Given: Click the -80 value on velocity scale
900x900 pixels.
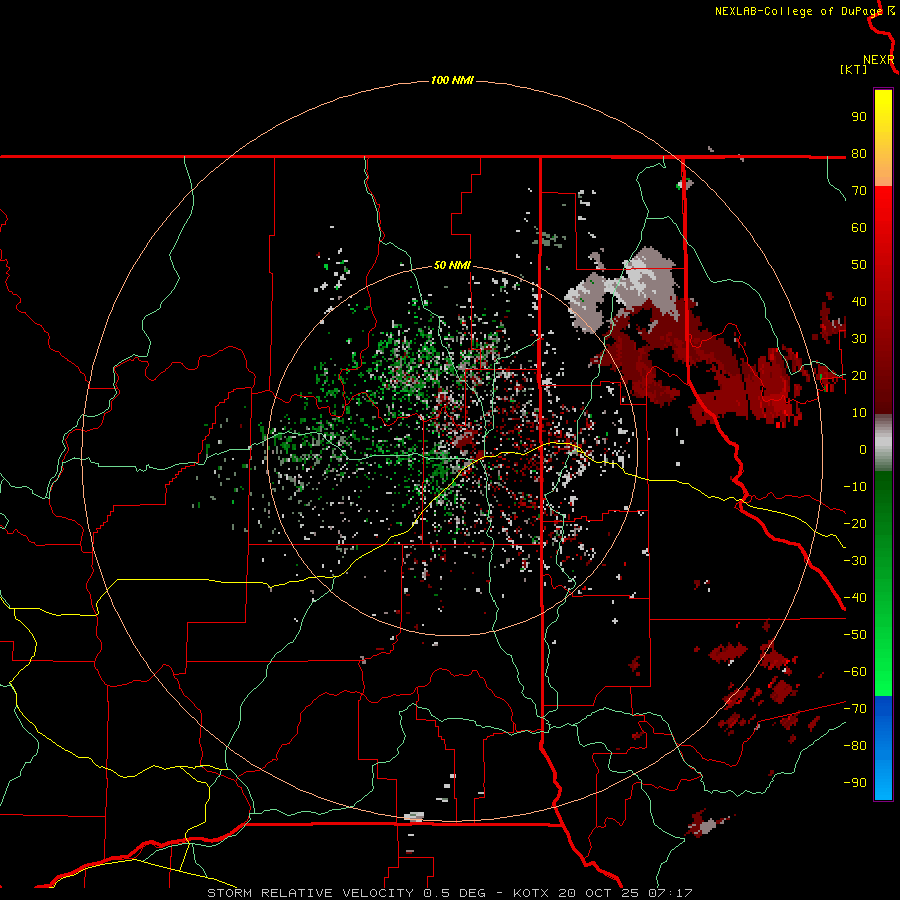Looking at the screenshot, I should click(855, 746).
